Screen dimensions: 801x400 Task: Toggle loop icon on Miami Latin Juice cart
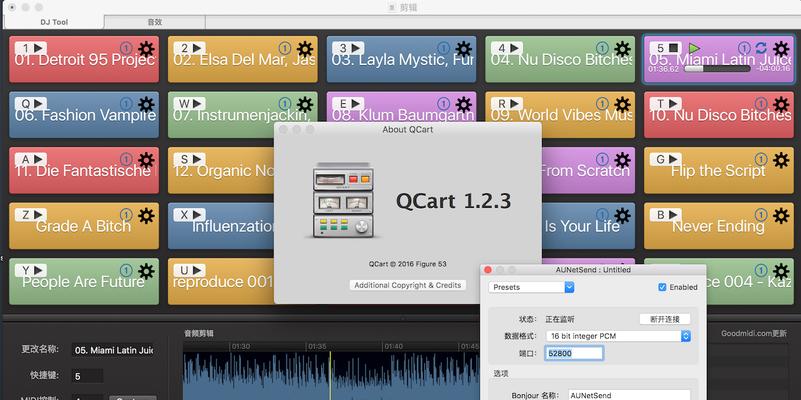click(761, 48)
